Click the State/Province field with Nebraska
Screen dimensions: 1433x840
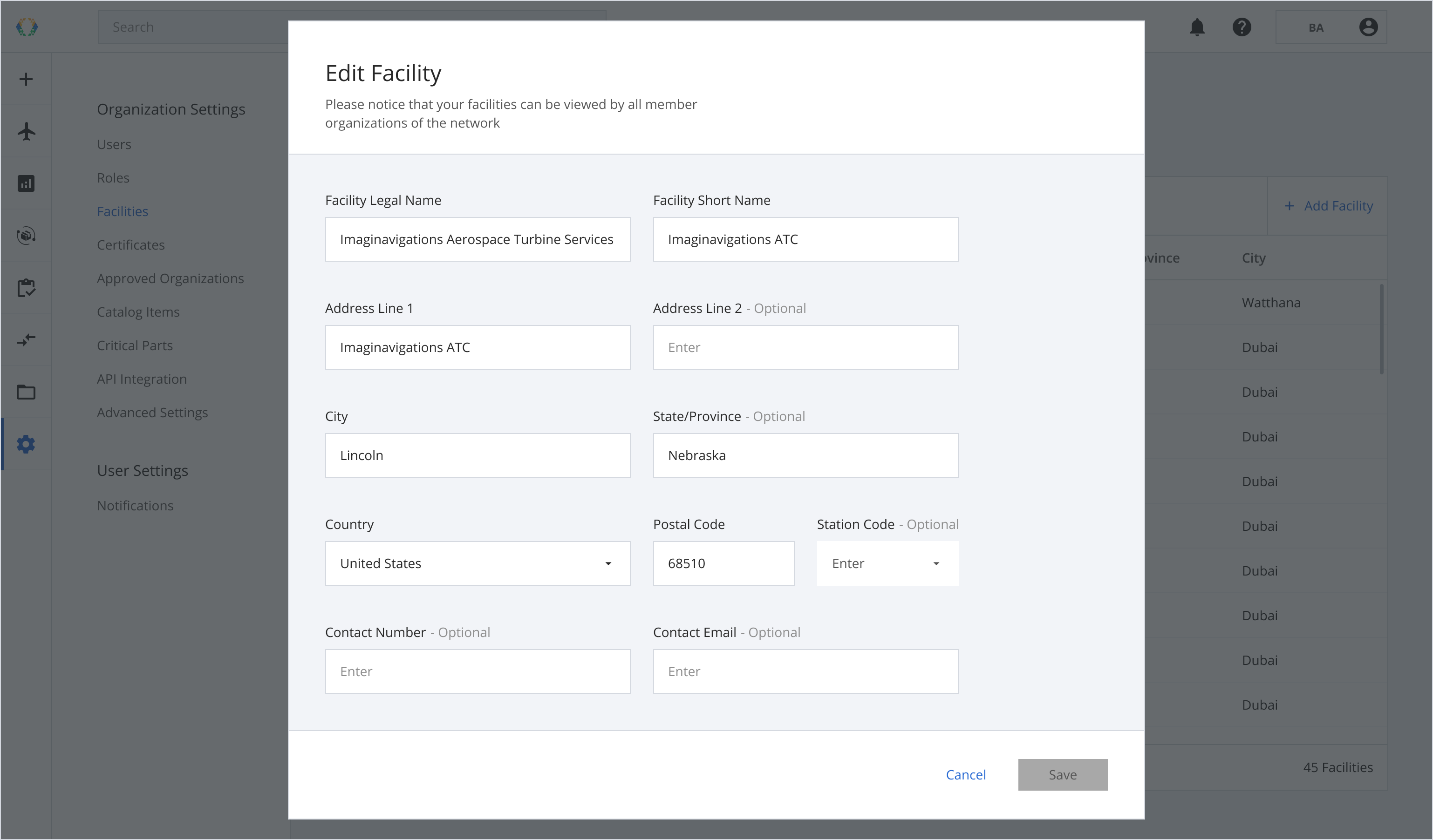click(x=805, y=455)
